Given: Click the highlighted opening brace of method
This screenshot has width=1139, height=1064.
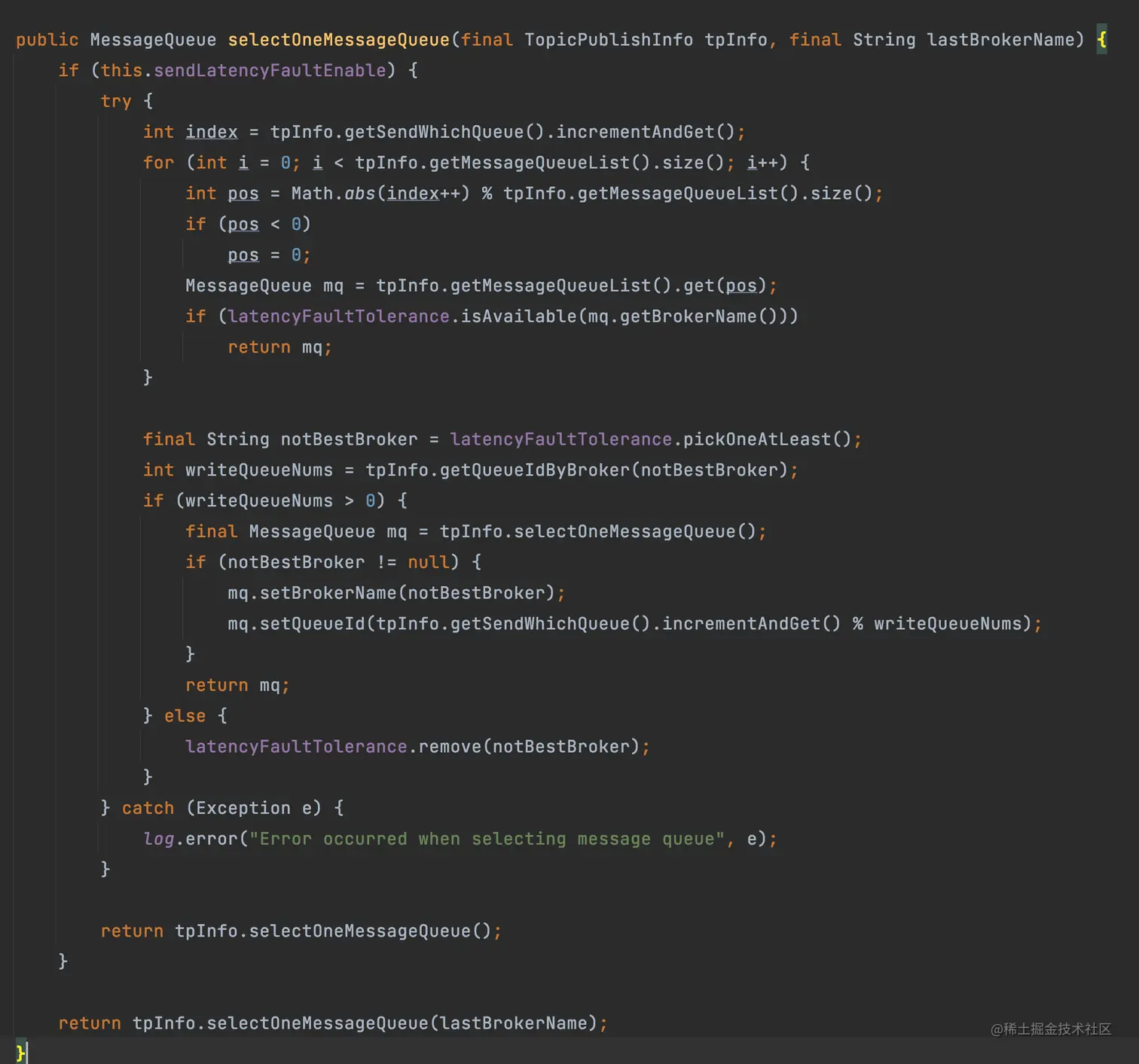Looking at the screenshot, I should click(x=1102, y=40).
